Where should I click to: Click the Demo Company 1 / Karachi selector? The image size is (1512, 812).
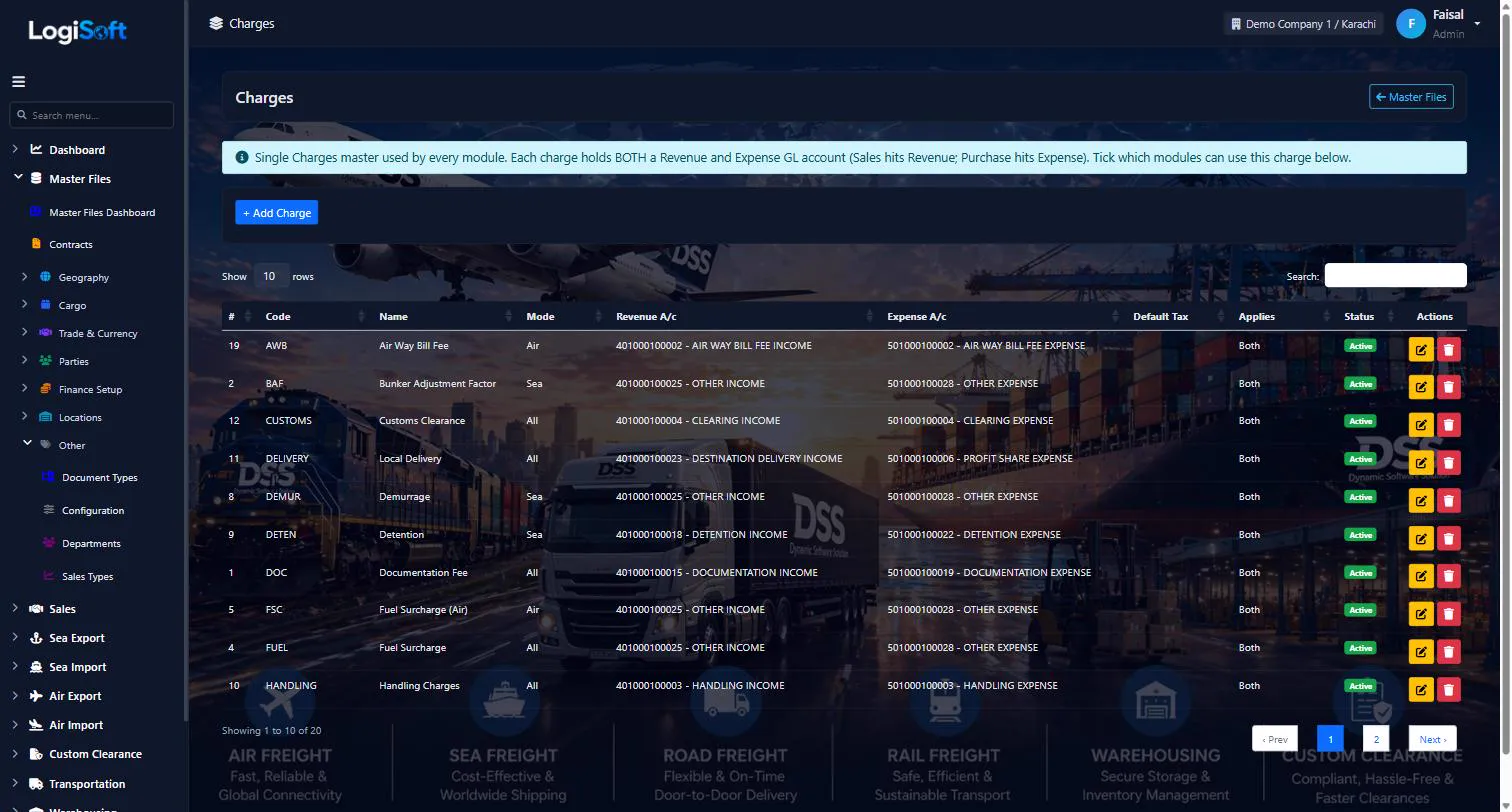(1303, 24)
